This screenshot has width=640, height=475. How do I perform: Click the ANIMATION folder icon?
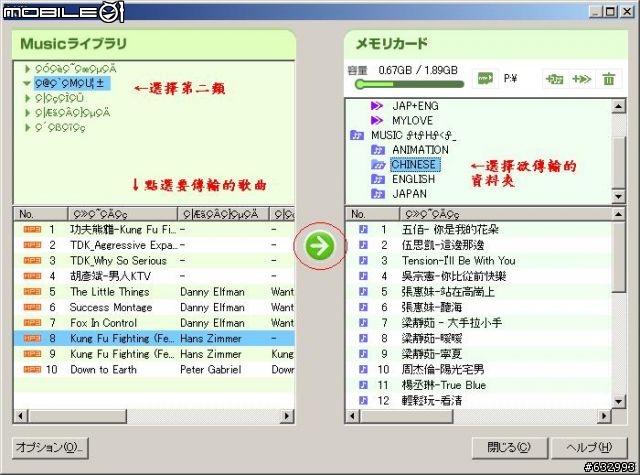[378, 150]
